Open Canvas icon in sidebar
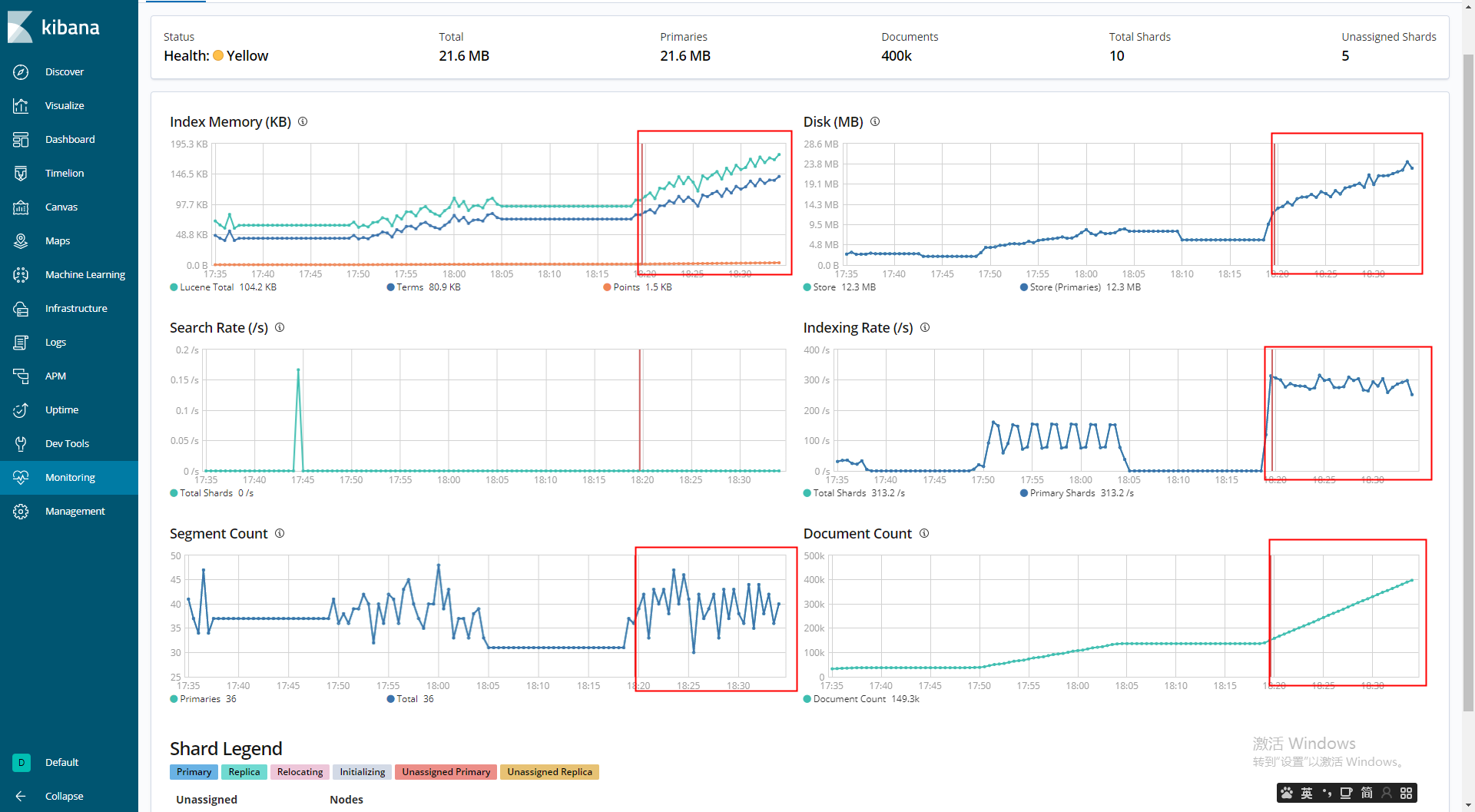 click(x=21, y=207)
